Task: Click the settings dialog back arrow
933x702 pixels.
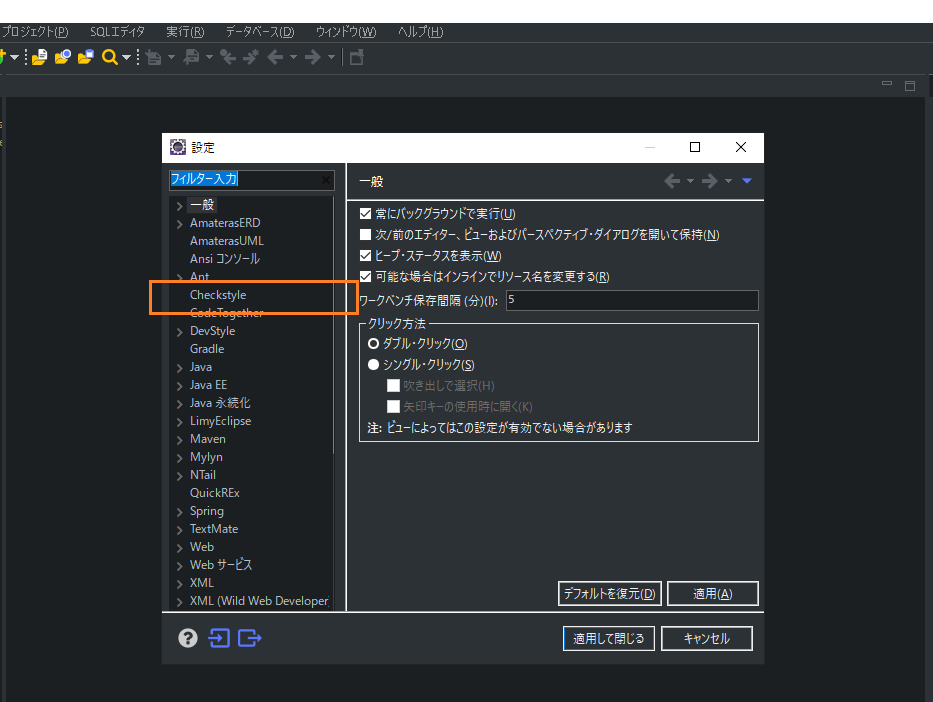Action: (x=672, y=181)
